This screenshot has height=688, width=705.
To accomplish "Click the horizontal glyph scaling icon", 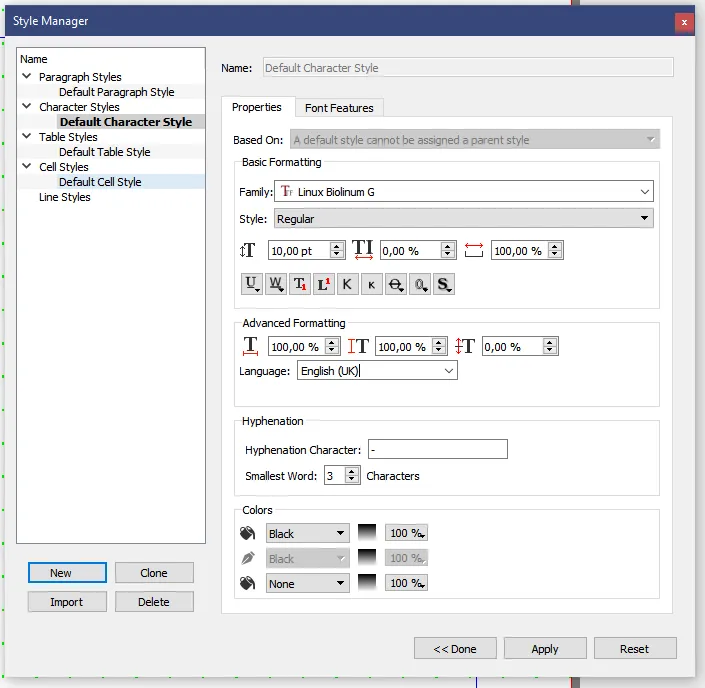I will click(250, 347).
